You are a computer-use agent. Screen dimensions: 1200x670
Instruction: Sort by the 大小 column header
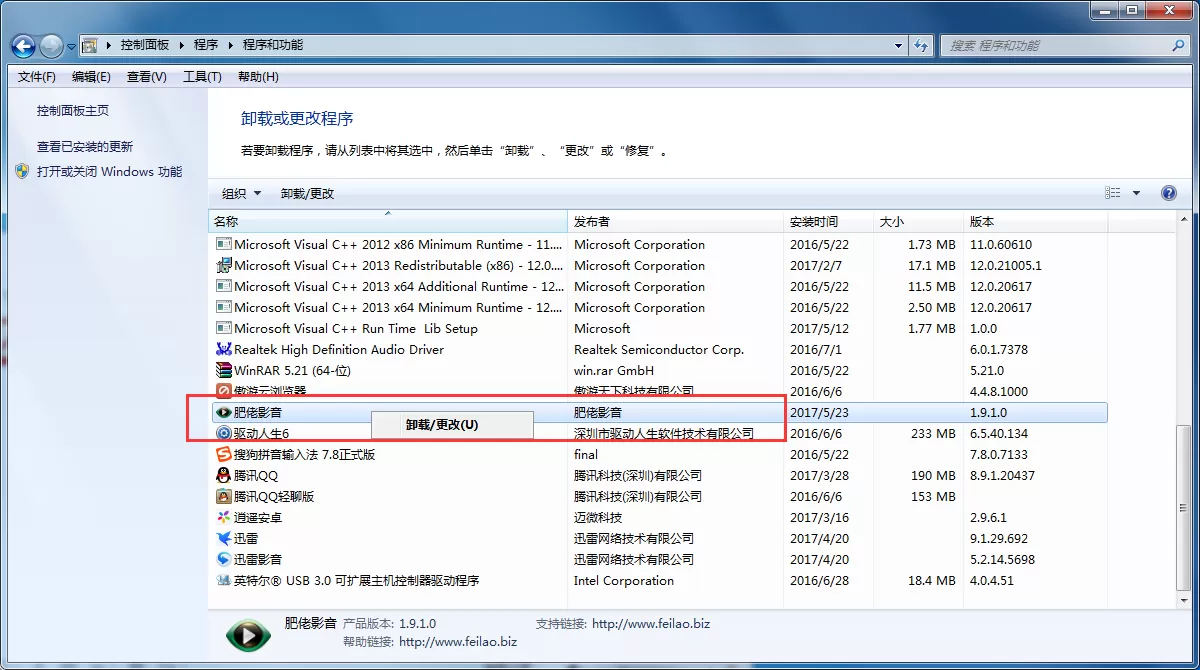pos(919,222)
